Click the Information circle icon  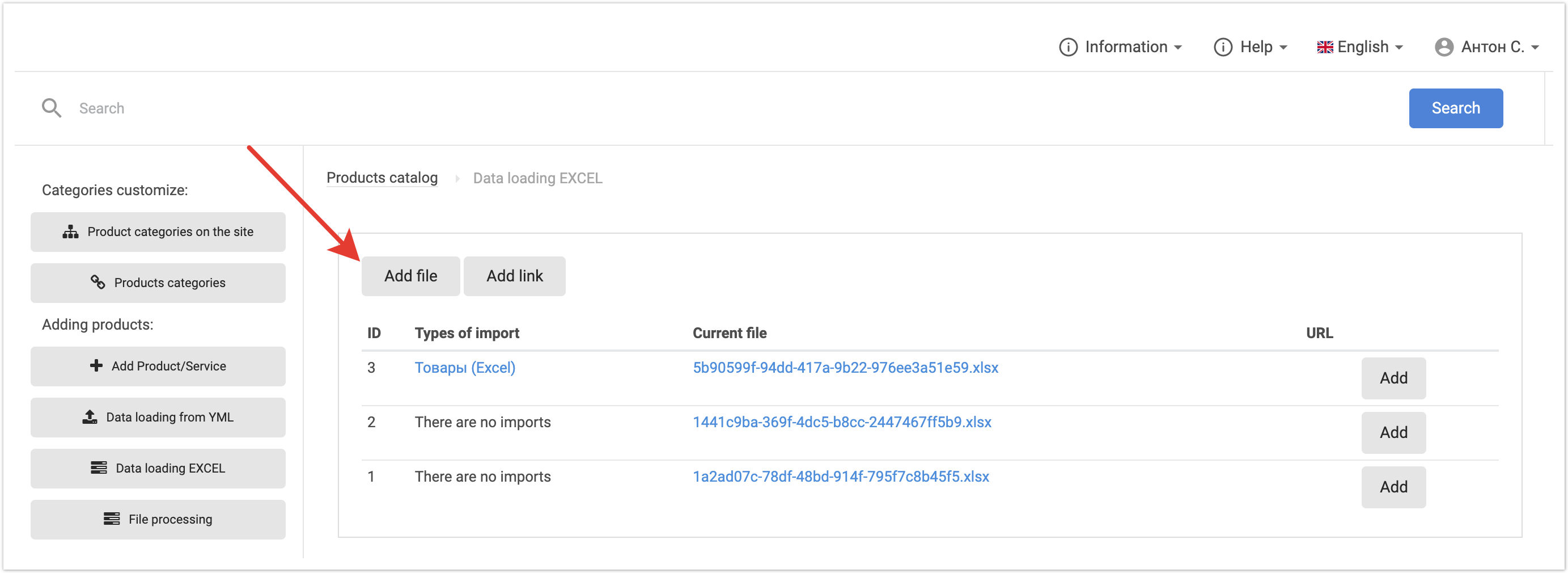click(1067, 47)
